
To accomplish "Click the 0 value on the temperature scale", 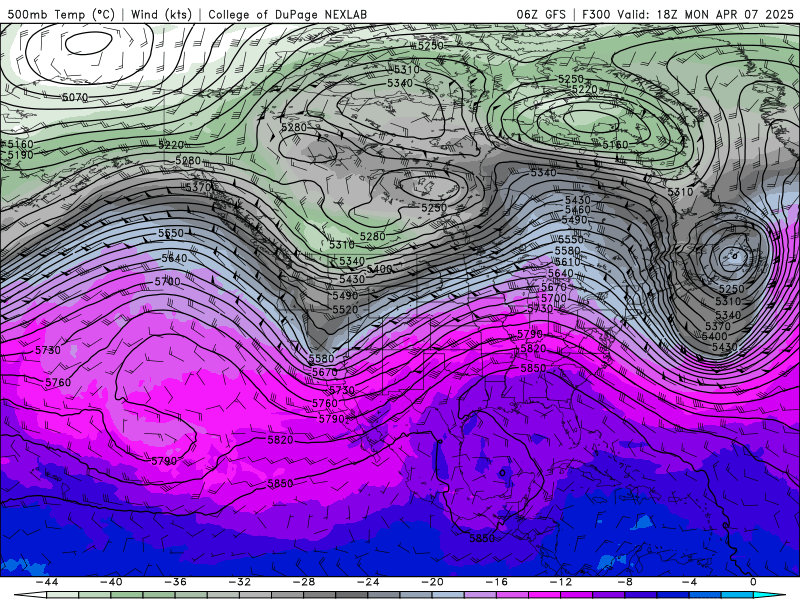I will (x=753, y=582).
